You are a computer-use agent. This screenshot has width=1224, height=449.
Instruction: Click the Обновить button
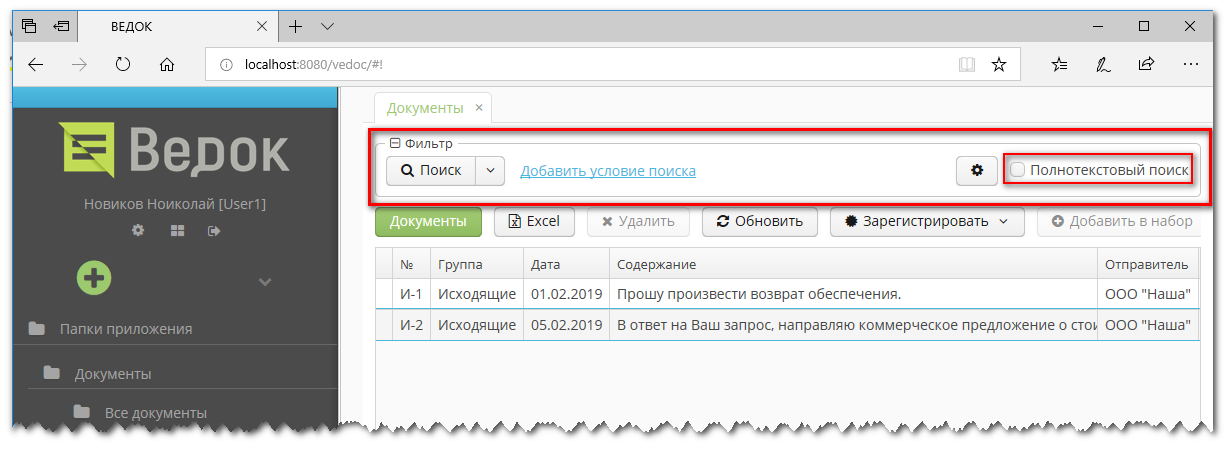(759, 221)
